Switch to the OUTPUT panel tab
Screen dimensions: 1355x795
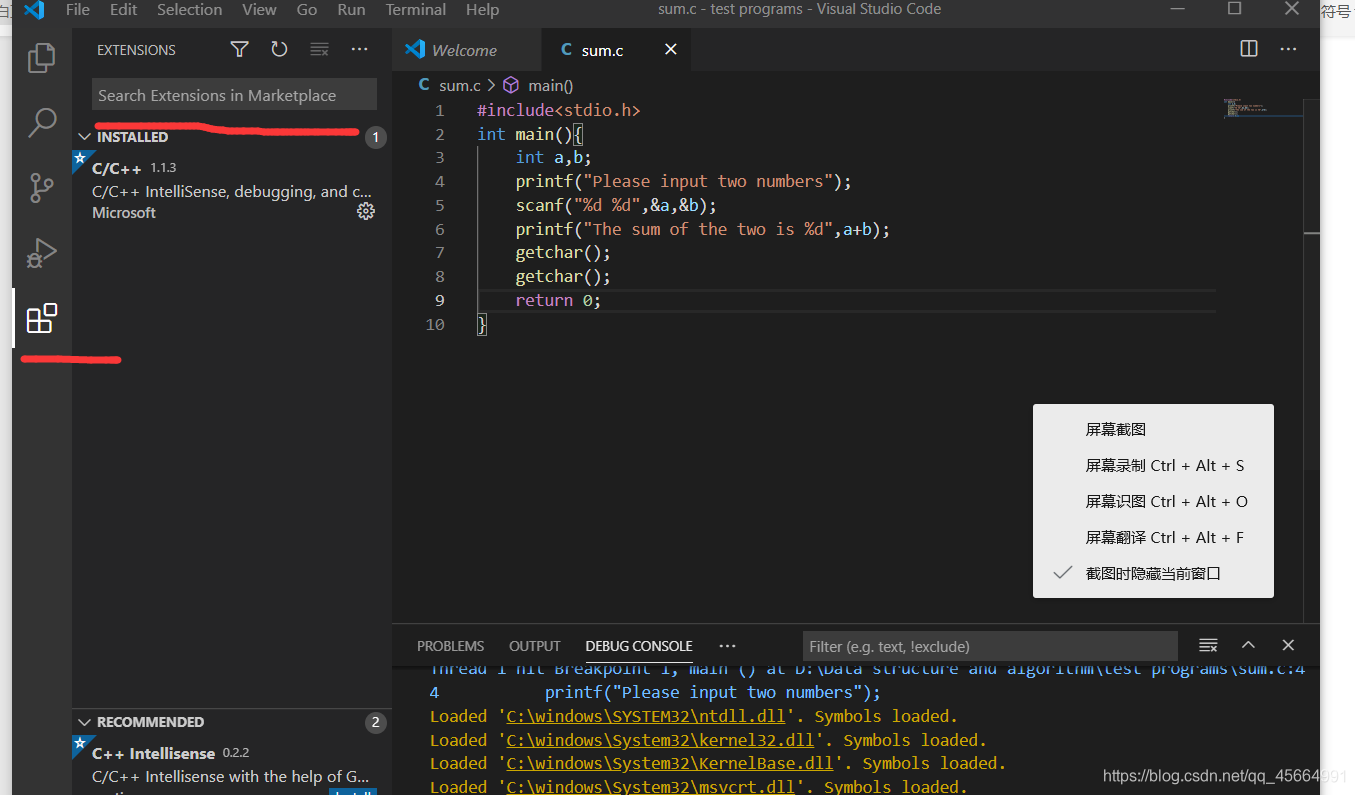point(535,646)
